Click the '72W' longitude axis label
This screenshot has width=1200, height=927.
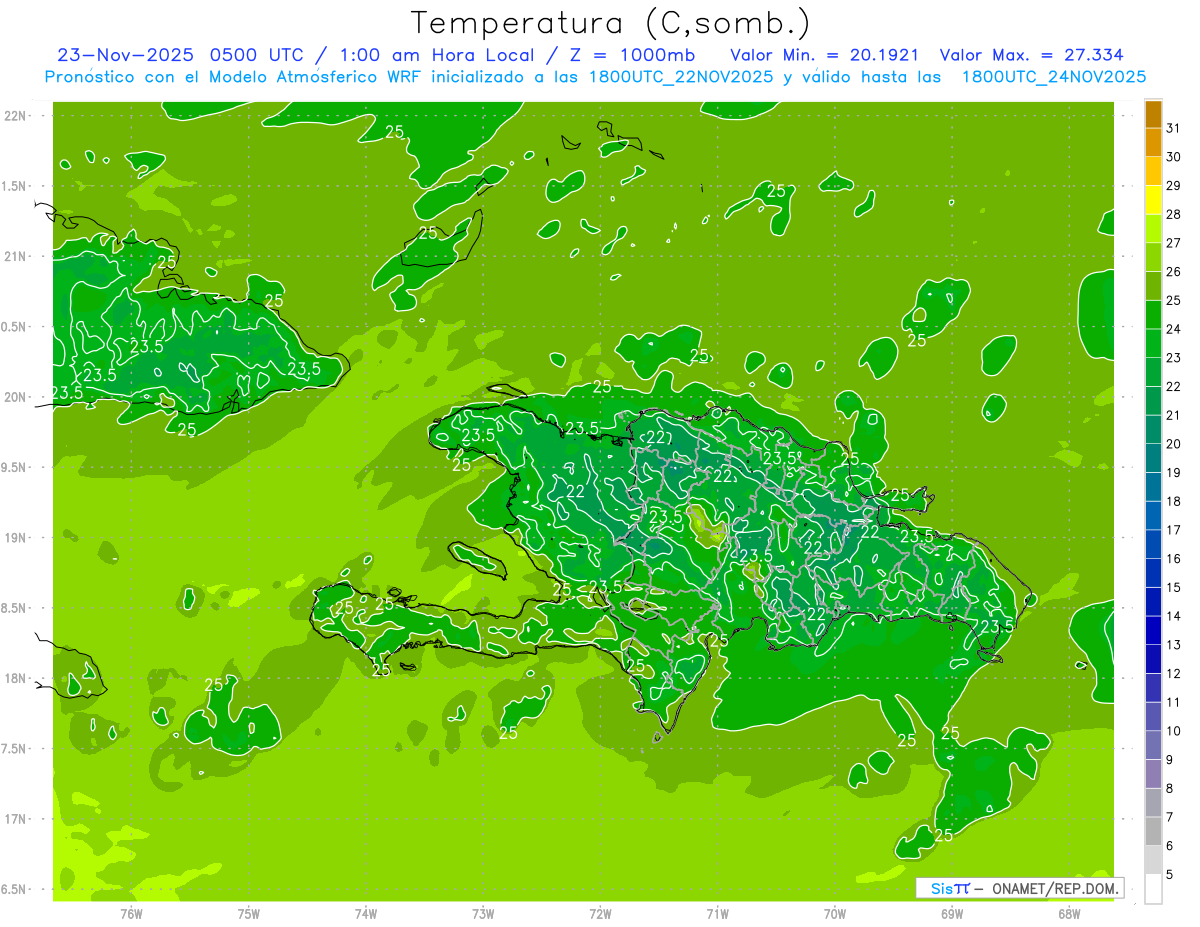[600, 914]
